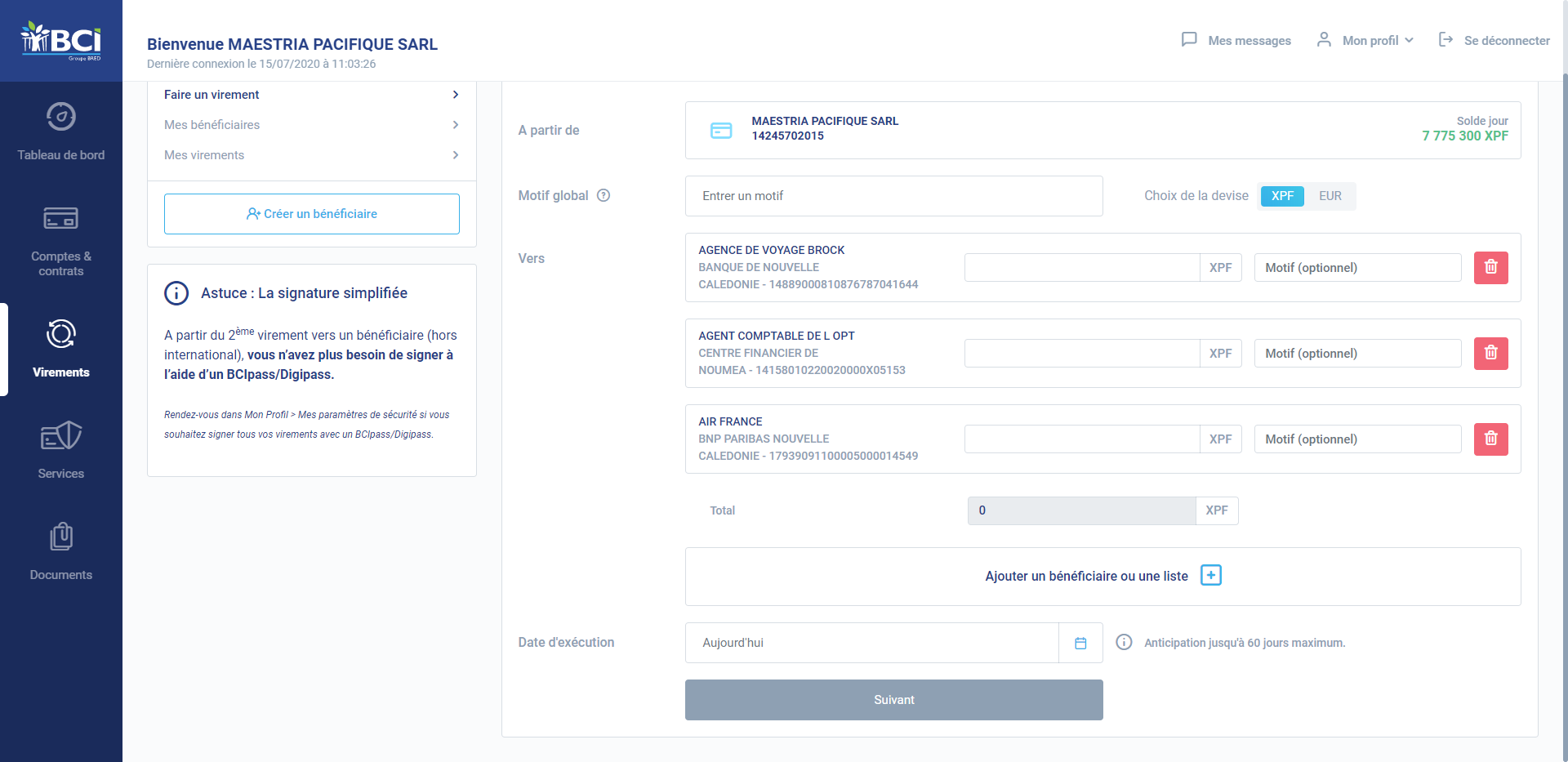Open the Services shield icon
1568x762 pixels.
tap(61, 435)
